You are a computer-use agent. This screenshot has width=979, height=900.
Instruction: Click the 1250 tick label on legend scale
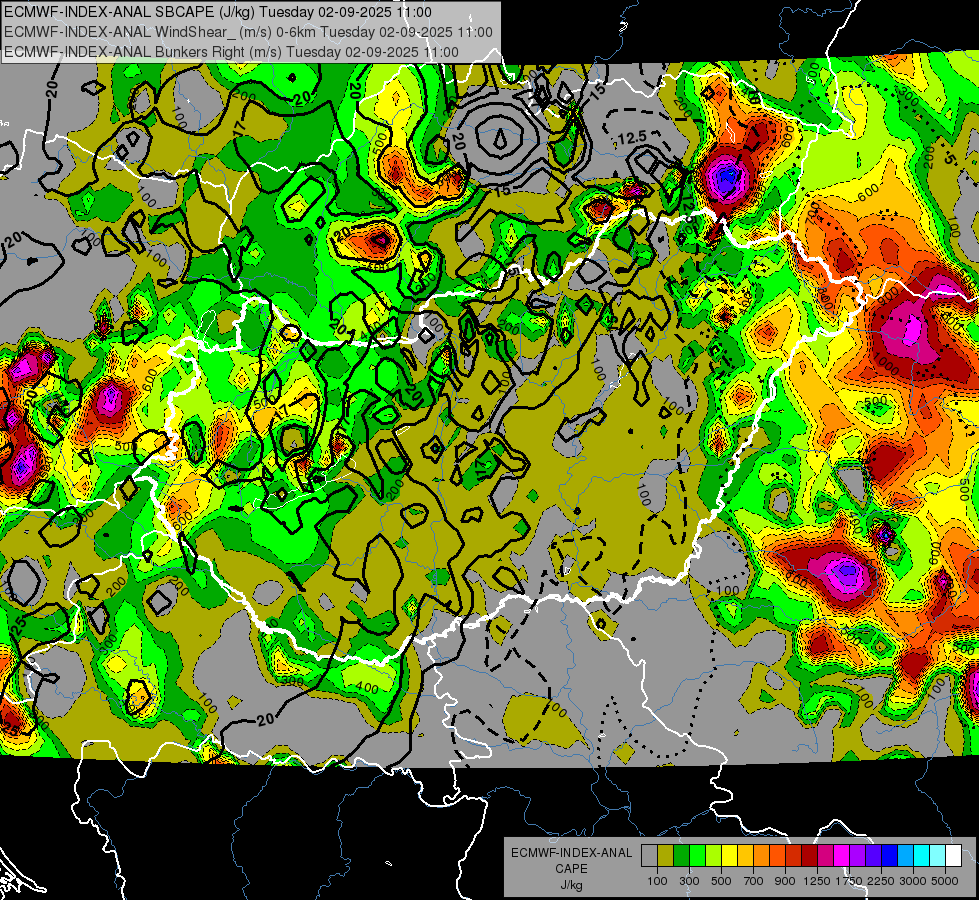[817, 881]
